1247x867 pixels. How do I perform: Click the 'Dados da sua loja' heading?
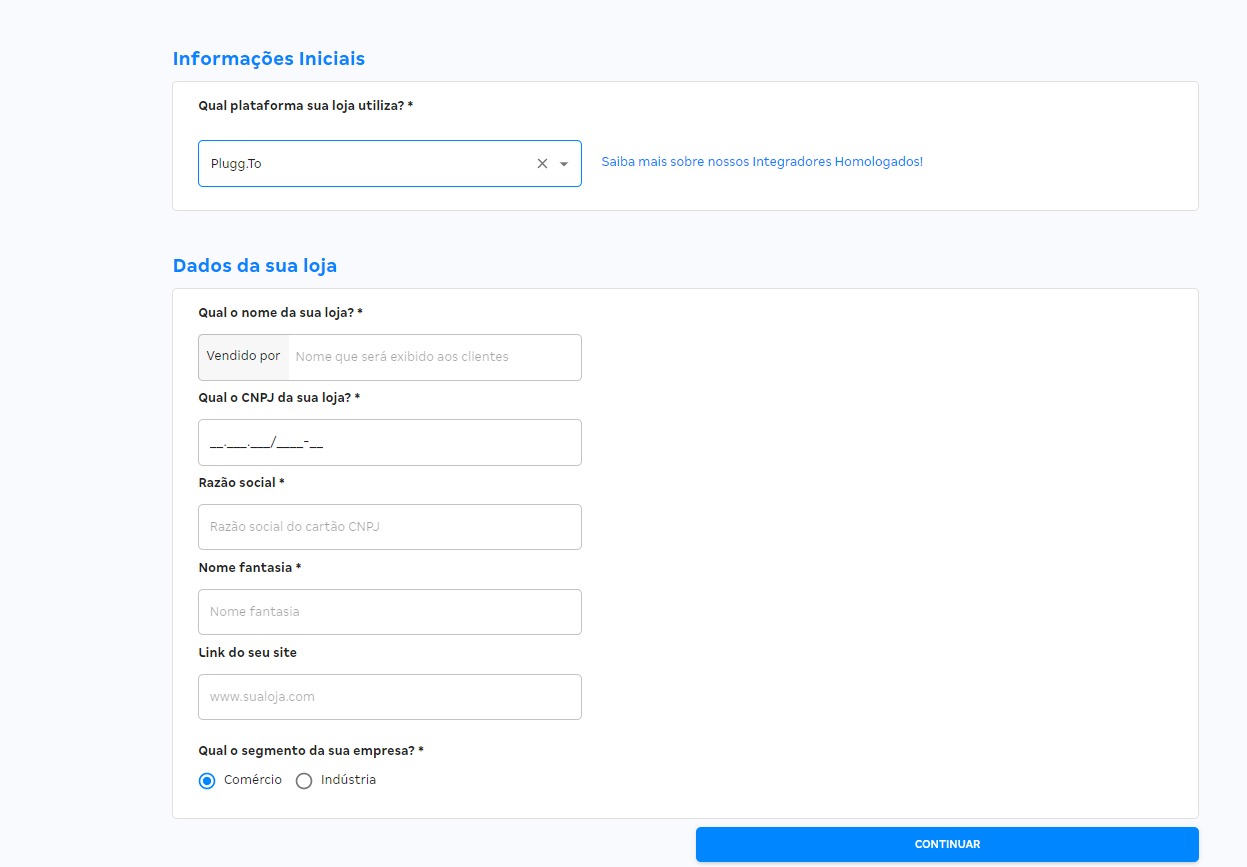tap(254, 266)
